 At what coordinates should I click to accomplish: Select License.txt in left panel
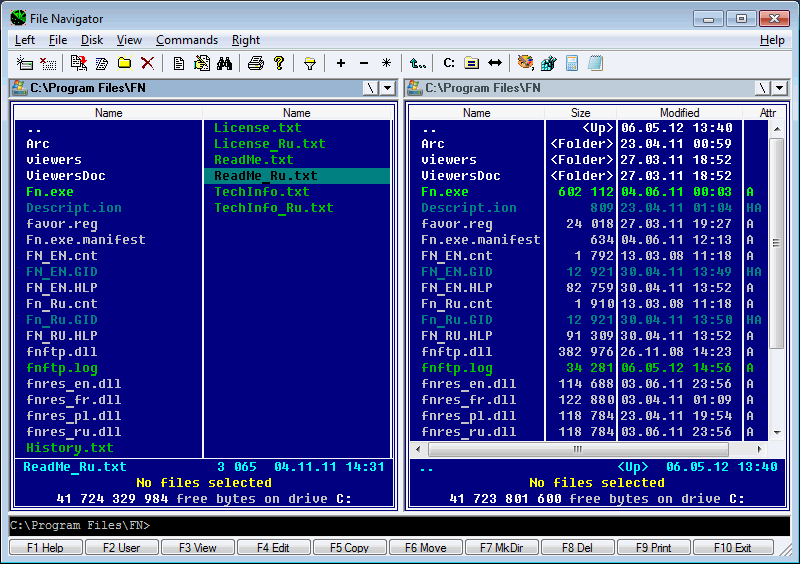pyautogui.click(x=296, y=128)
